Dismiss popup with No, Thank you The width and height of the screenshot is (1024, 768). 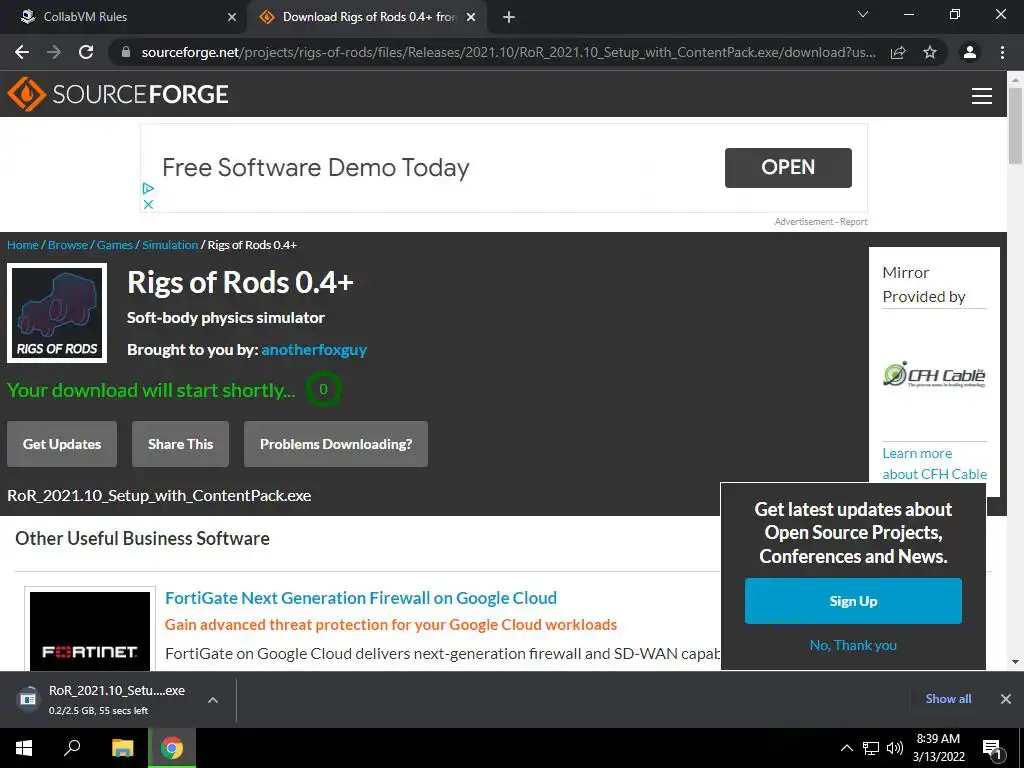tap(853, 645)
